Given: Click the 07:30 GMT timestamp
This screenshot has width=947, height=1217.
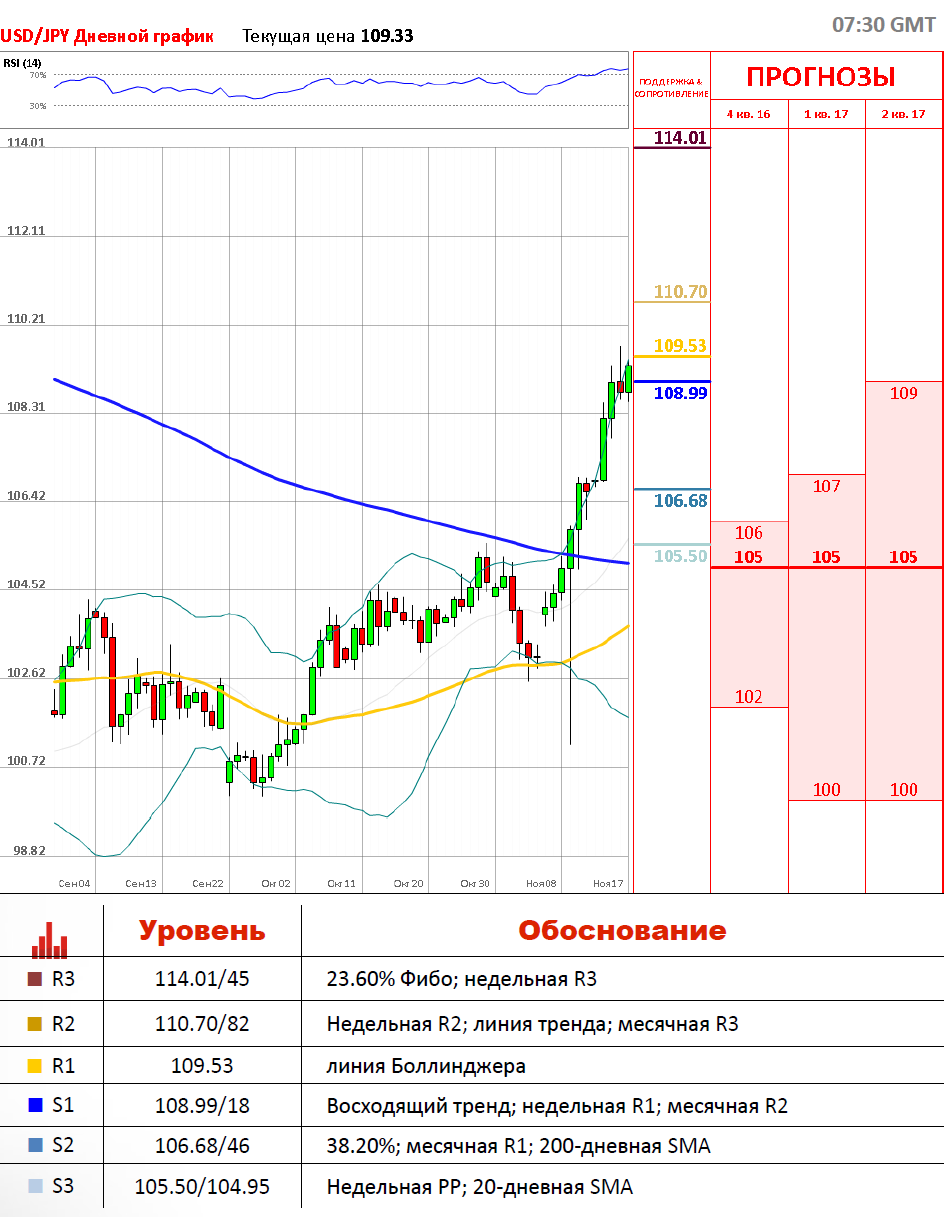Looking at the screenshot, I should 883,25.
